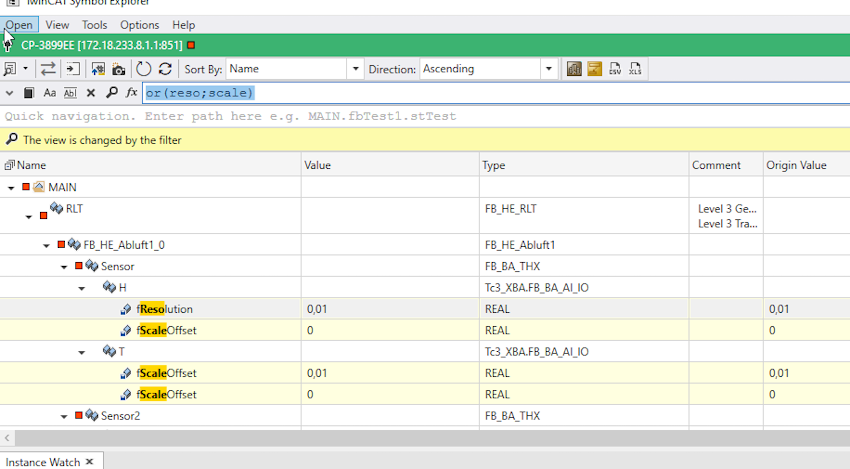Switch to the Instance Watch tab

pos(43,462)
